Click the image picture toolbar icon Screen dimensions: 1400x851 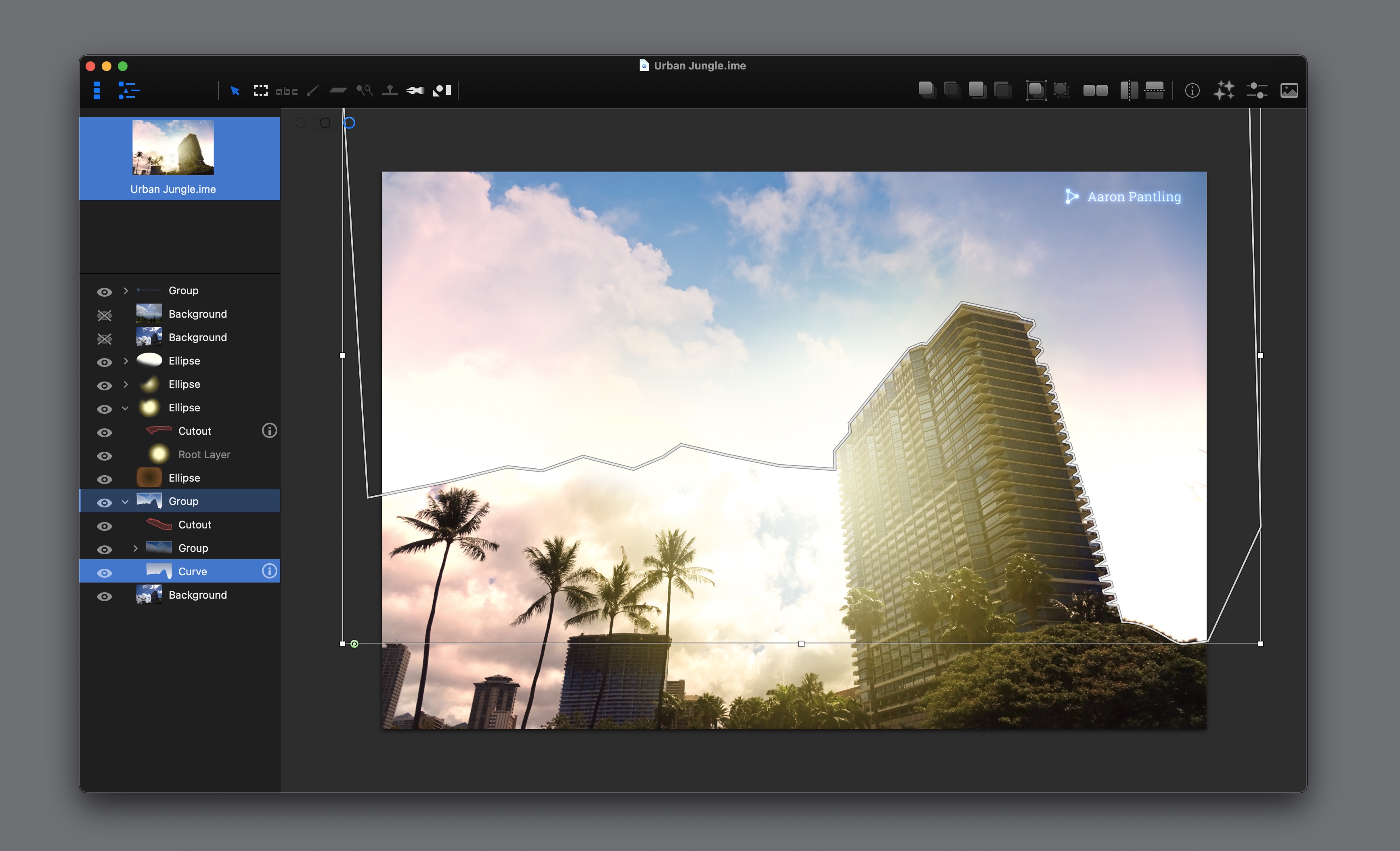pos(1289,90)
